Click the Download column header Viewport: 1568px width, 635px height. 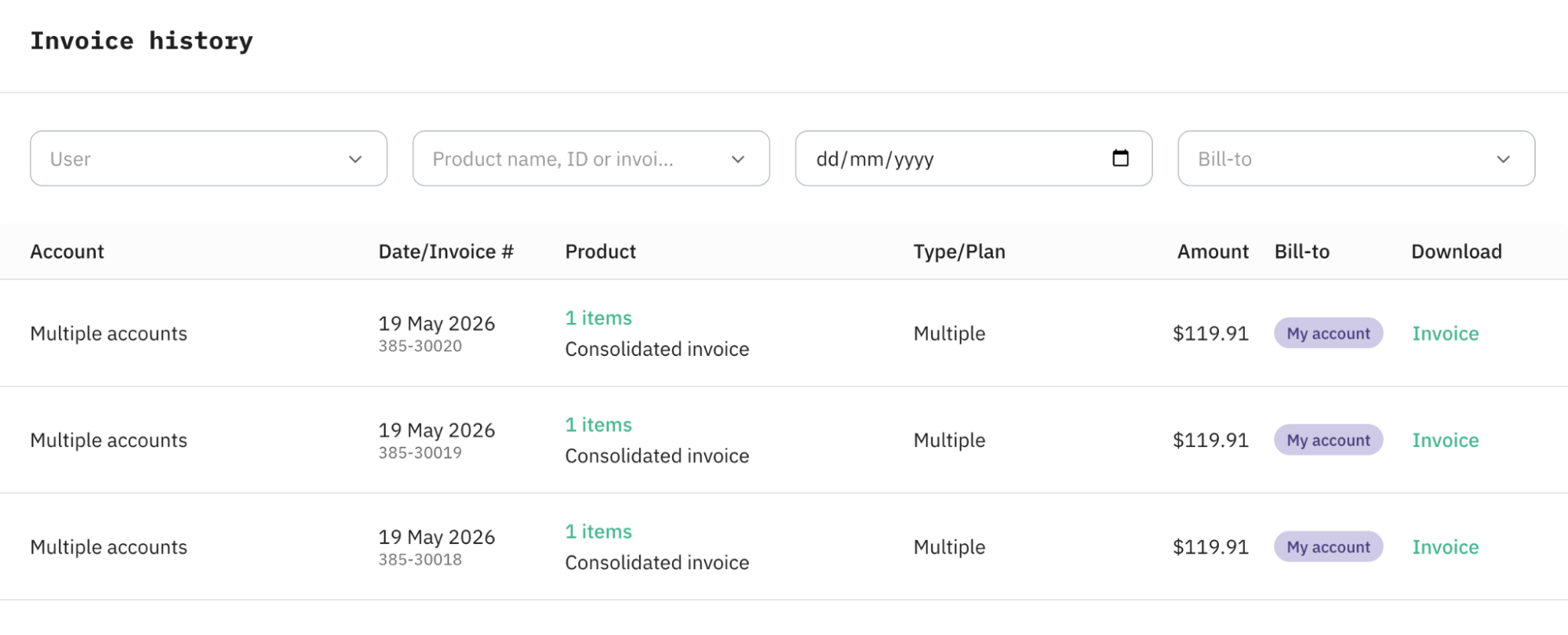(x=1456, y=252)
